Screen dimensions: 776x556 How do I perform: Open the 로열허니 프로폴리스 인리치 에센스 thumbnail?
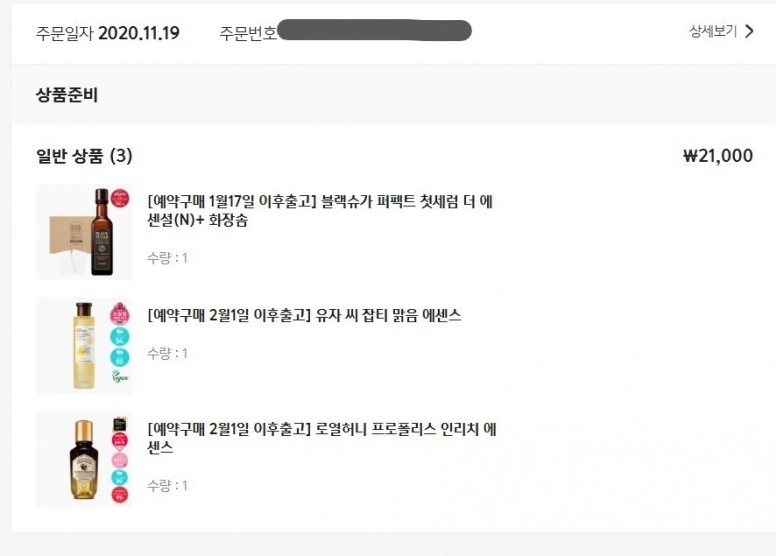point(84,459)
